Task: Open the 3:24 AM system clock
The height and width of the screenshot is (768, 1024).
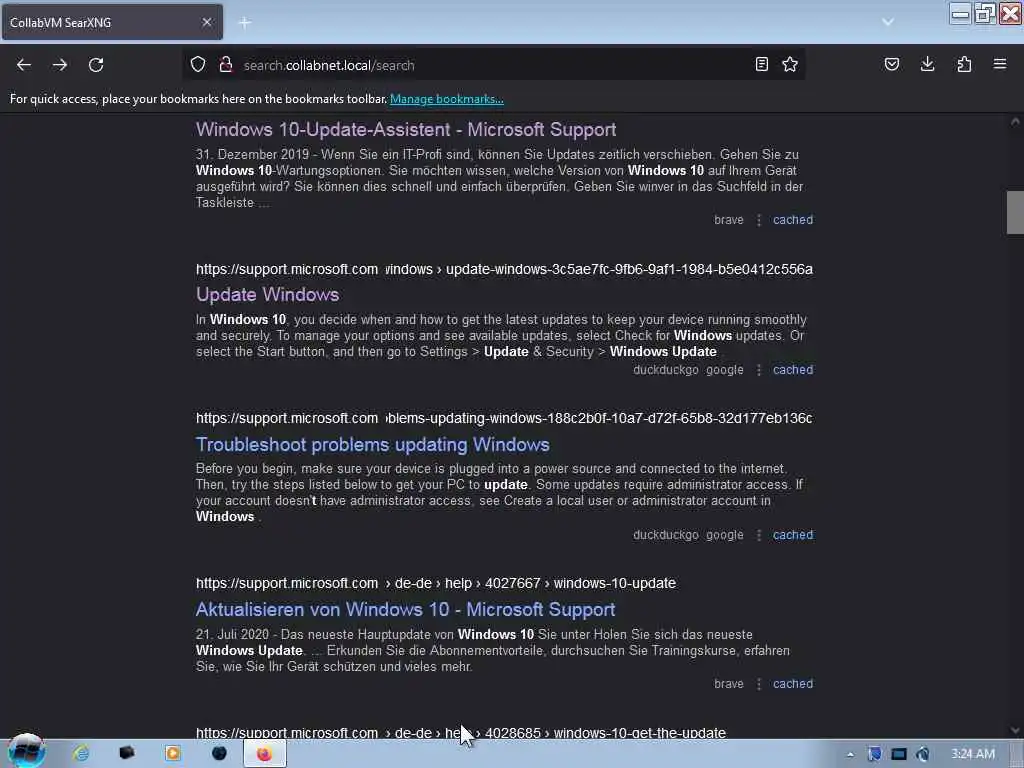Action: click(x=972, y=754)
